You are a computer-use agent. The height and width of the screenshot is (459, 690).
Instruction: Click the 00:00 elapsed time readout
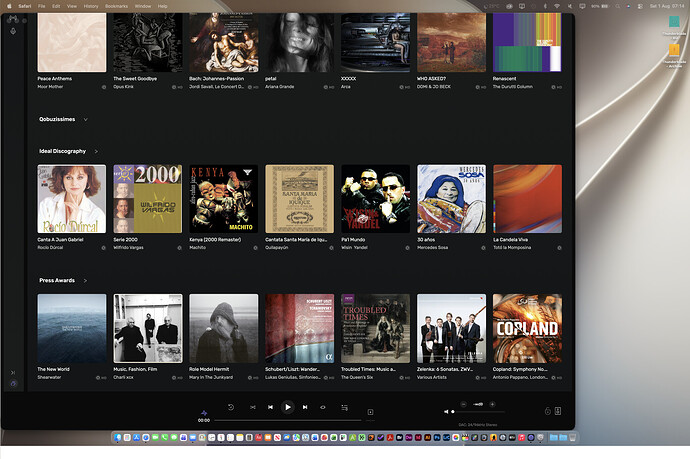[204, 420]
